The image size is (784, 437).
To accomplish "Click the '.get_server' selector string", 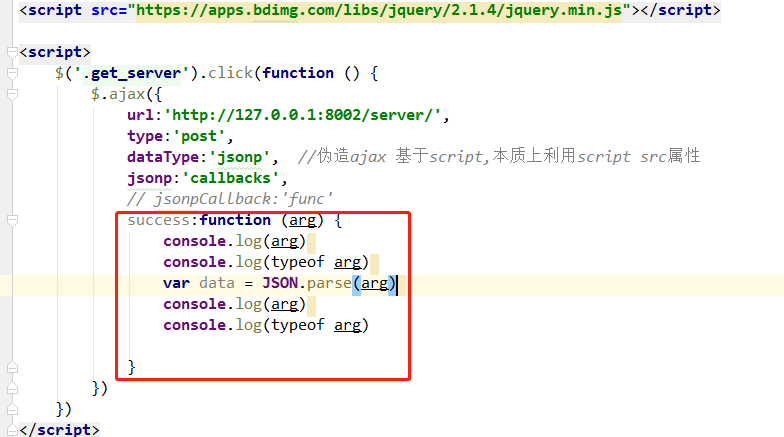I will click(x=132, y=73).
